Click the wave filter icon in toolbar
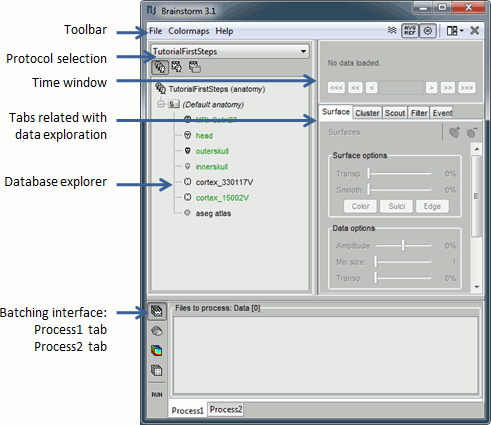The height and width of the screenshot is (425, 491). coord(392,31)
